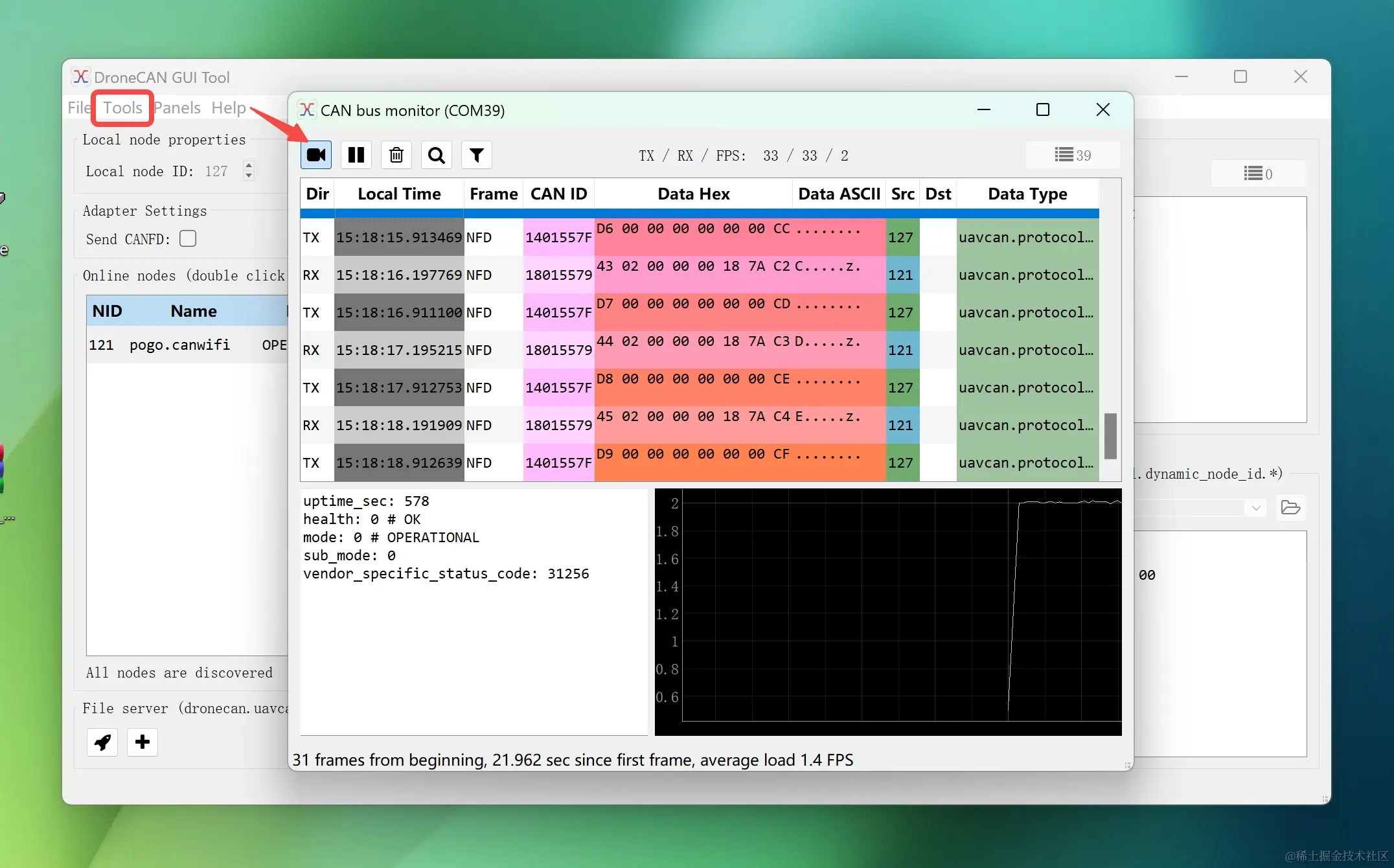1394x868 pixels.
Task: Expand the combo box beside folder icon
Action: (x=1255, y=507)
